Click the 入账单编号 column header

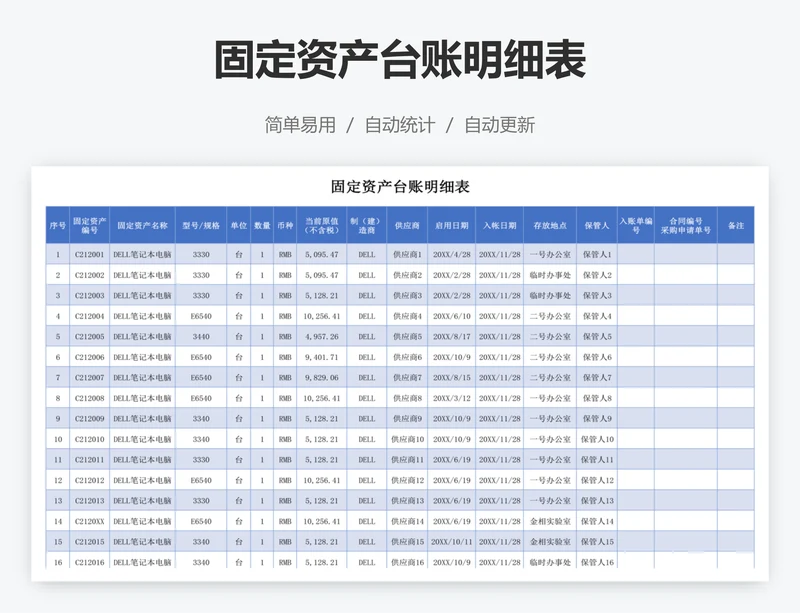[x=636, y=226]
